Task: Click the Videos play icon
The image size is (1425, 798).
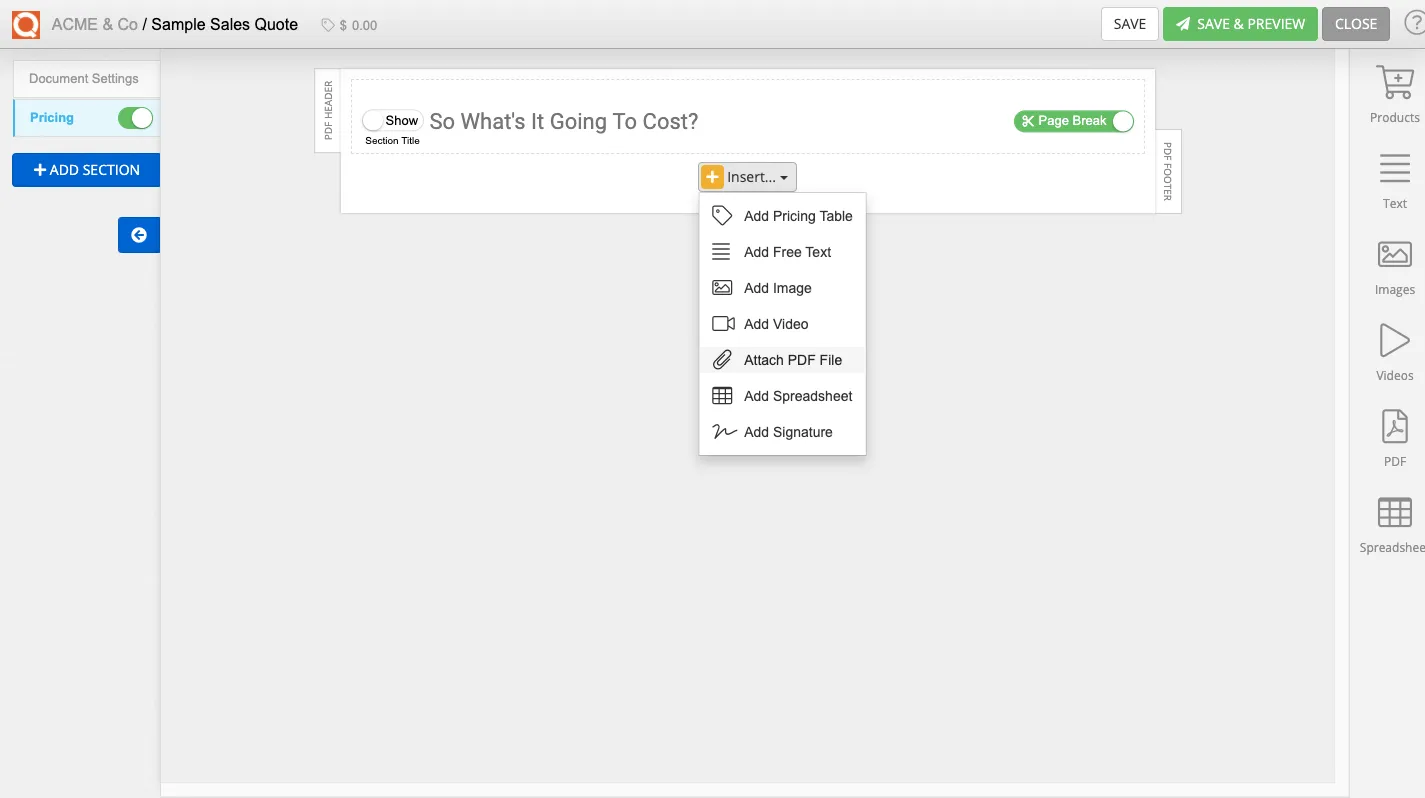Action: pos(1394,341)
